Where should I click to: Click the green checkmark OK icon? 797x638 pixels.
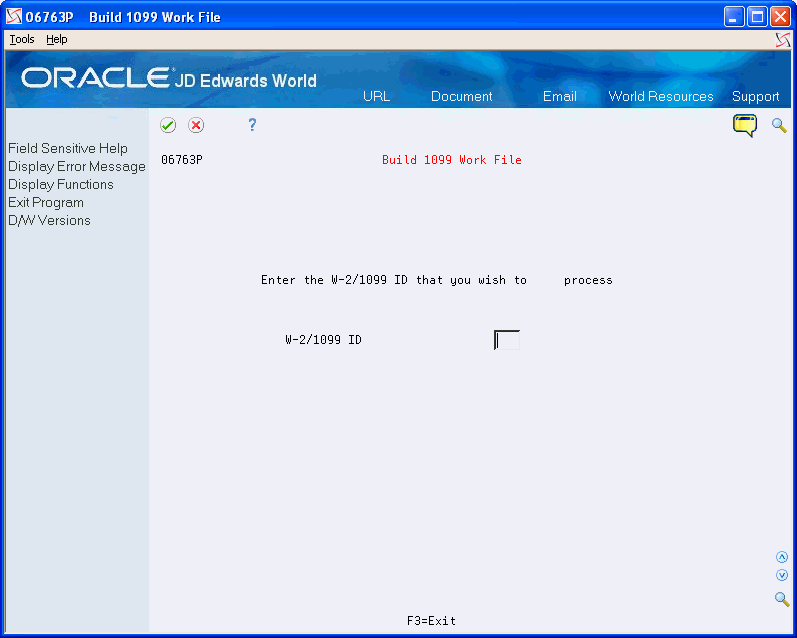[168, 125]
